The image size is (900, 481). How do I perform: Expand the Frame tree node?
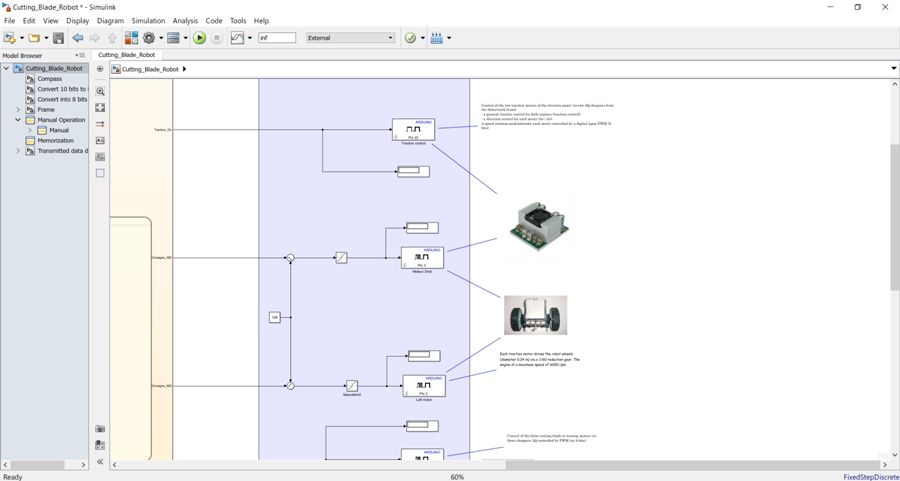(x=18, y=110)
